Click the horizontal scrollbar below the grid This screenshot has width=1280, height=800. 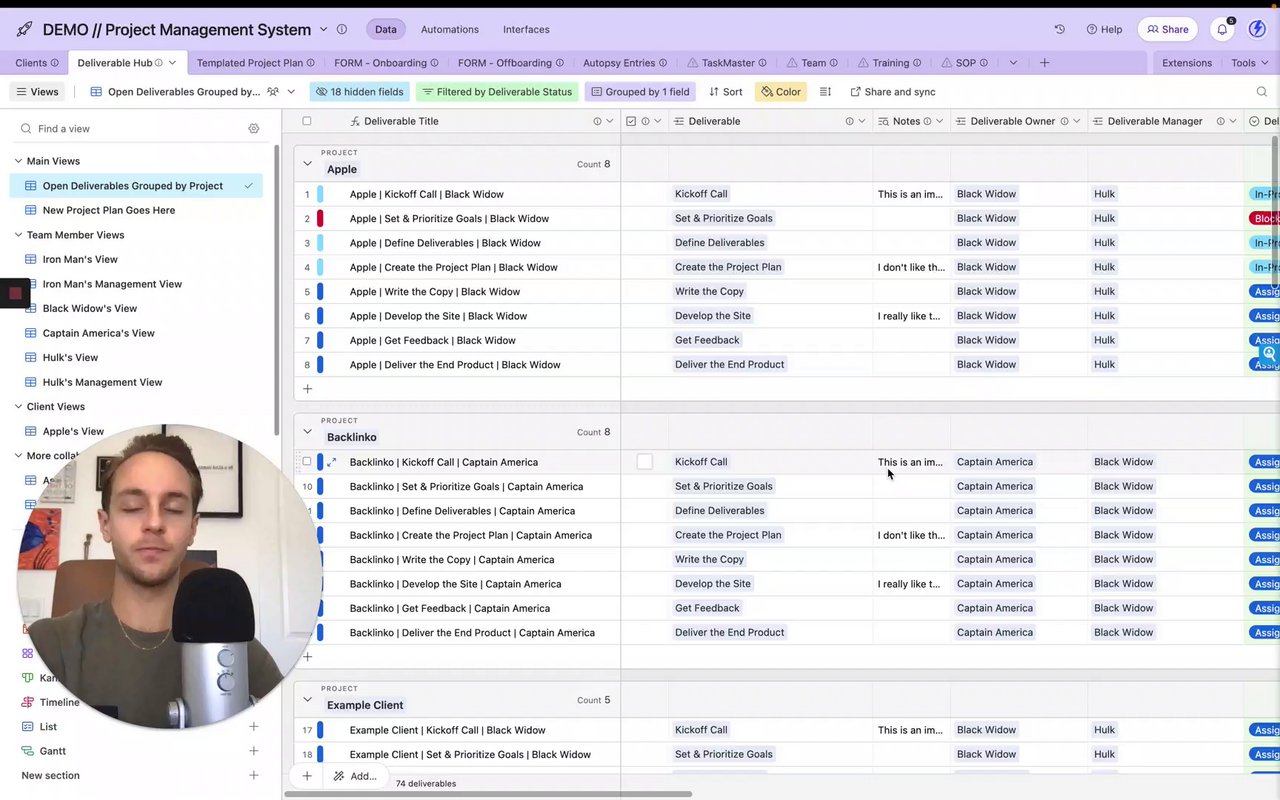488,794
